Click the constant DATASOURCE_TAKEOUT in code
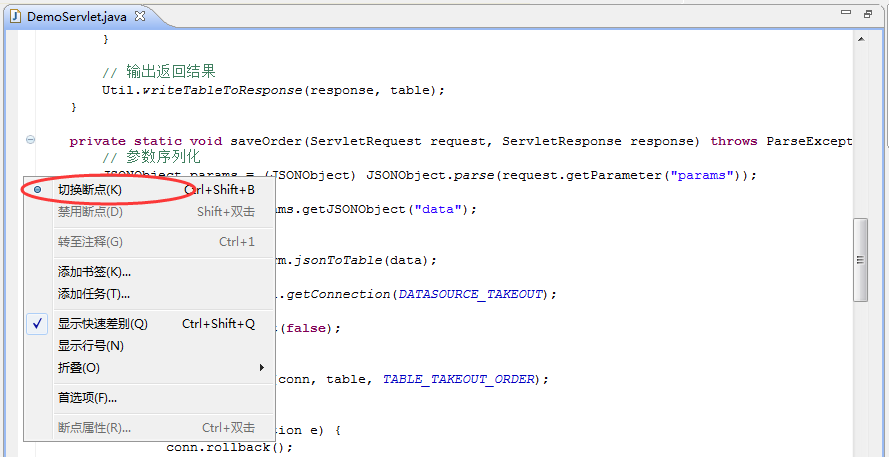Viewport: 889px width, 457px height. click(x=471, y=294)
